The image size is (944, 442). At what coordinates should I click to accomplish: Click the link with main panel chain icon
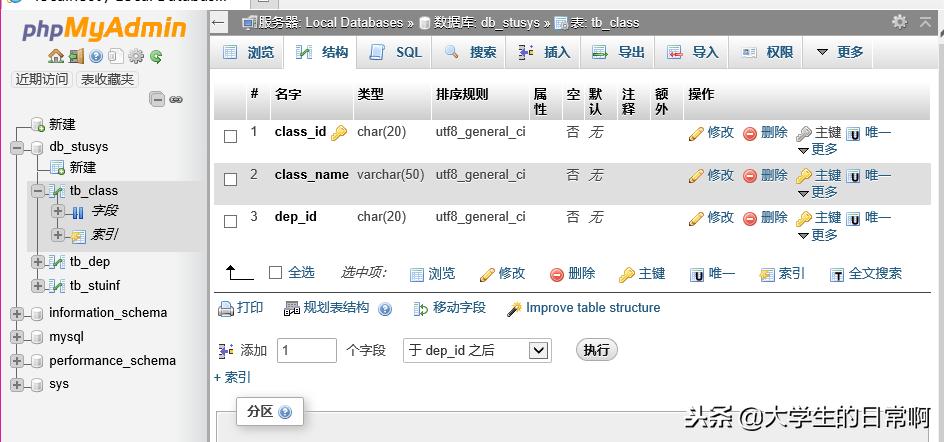pyautogui.click(x=176, y=99)
